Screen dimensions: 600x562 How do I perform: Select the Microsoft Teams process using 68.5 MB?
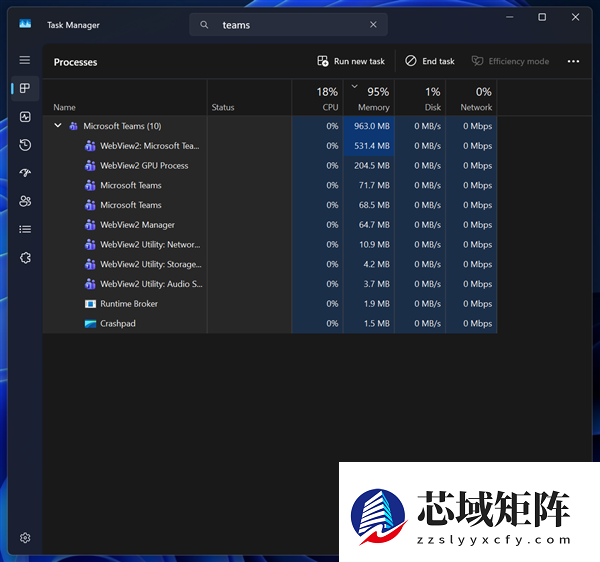tap(270, 205)
